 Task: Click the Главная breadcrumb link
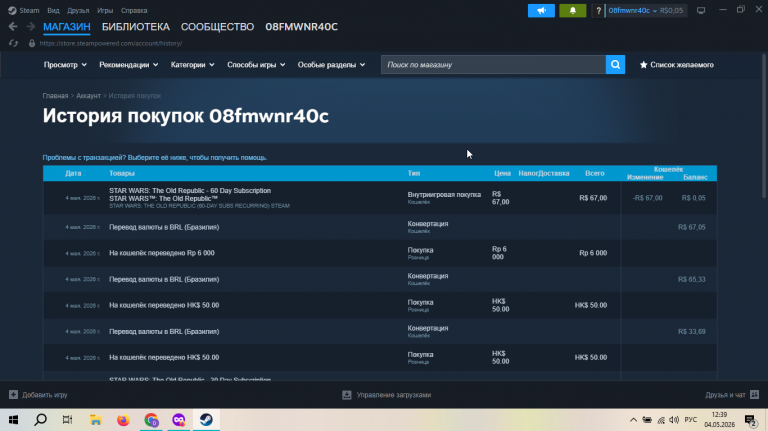(x=55, y=96)
